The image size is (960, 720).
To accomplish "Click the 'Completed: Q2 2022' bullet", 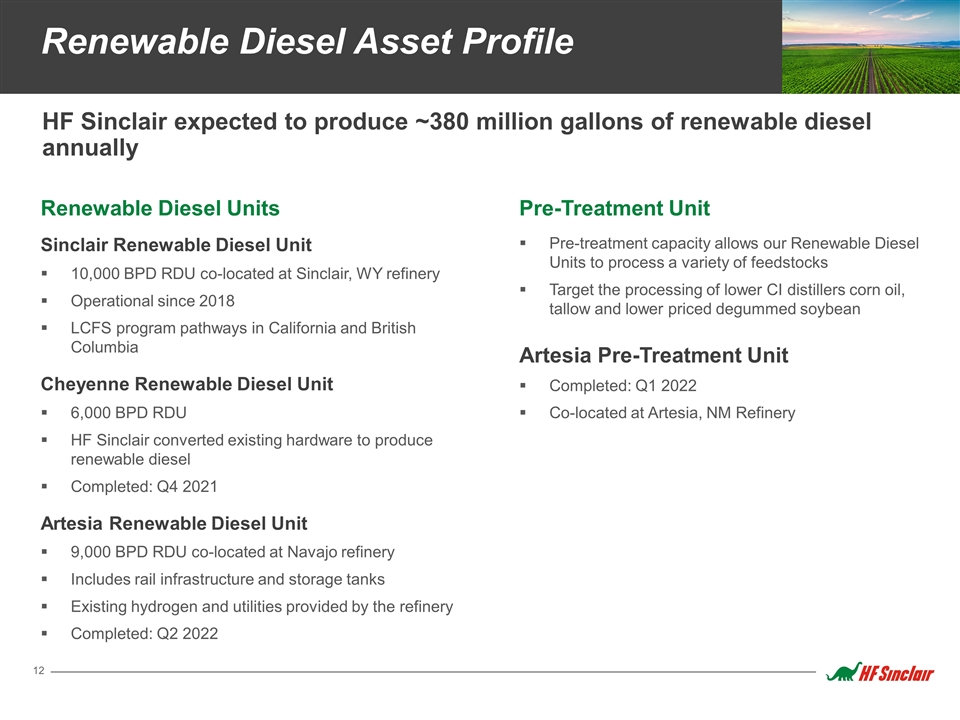I will (x=144, y=633).
